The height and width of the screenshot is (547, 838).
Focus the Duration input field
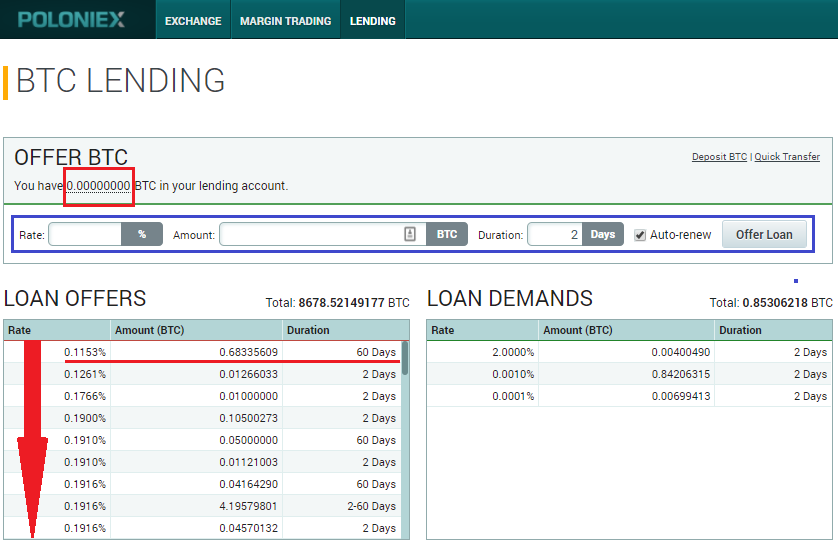[x=555, y=234]
